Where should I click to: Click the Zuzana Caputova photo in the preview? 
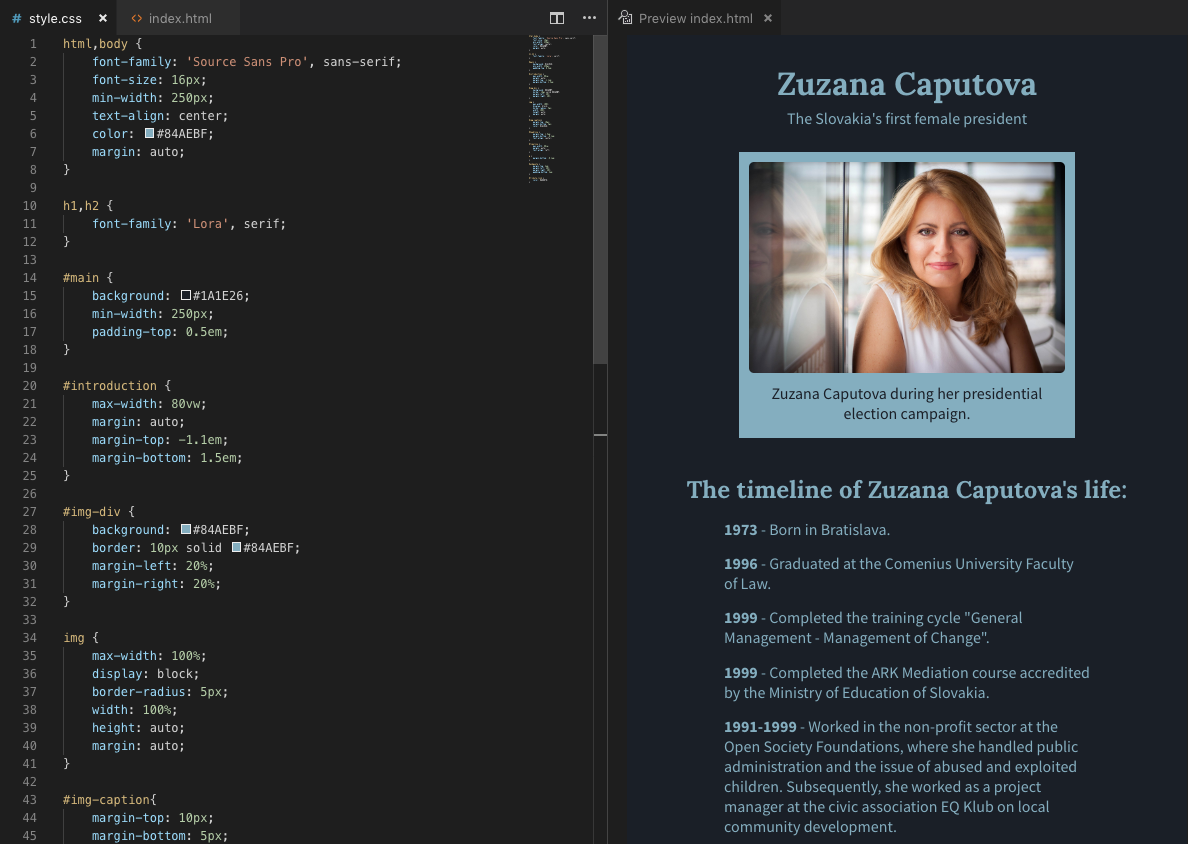906,267
